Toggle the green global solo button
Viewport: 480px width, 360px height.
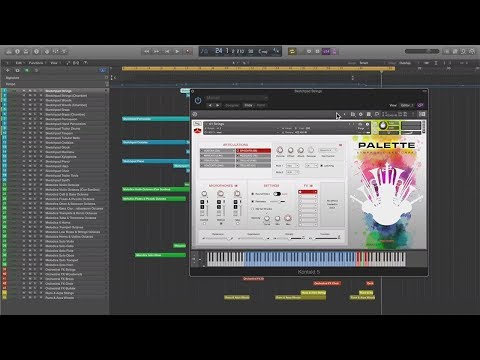27,70
